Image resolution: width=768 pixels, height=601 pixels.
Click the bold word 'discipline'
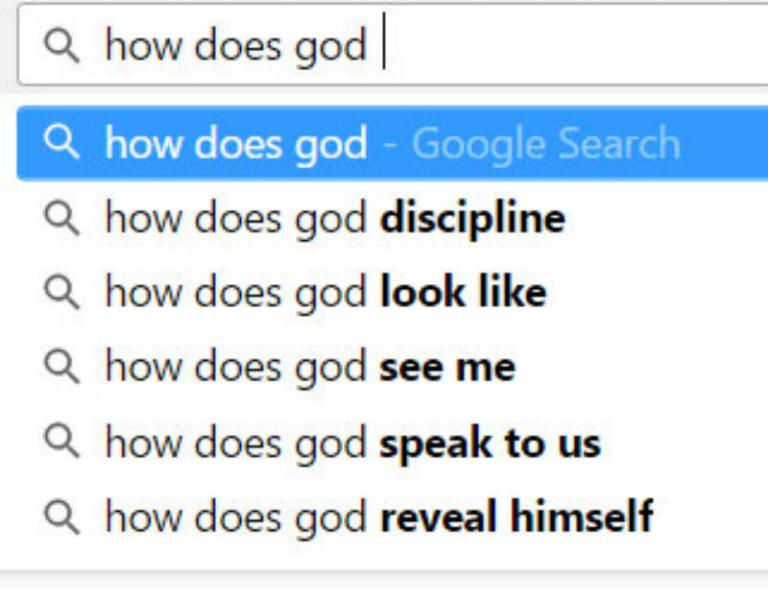[x=473, y=219]
